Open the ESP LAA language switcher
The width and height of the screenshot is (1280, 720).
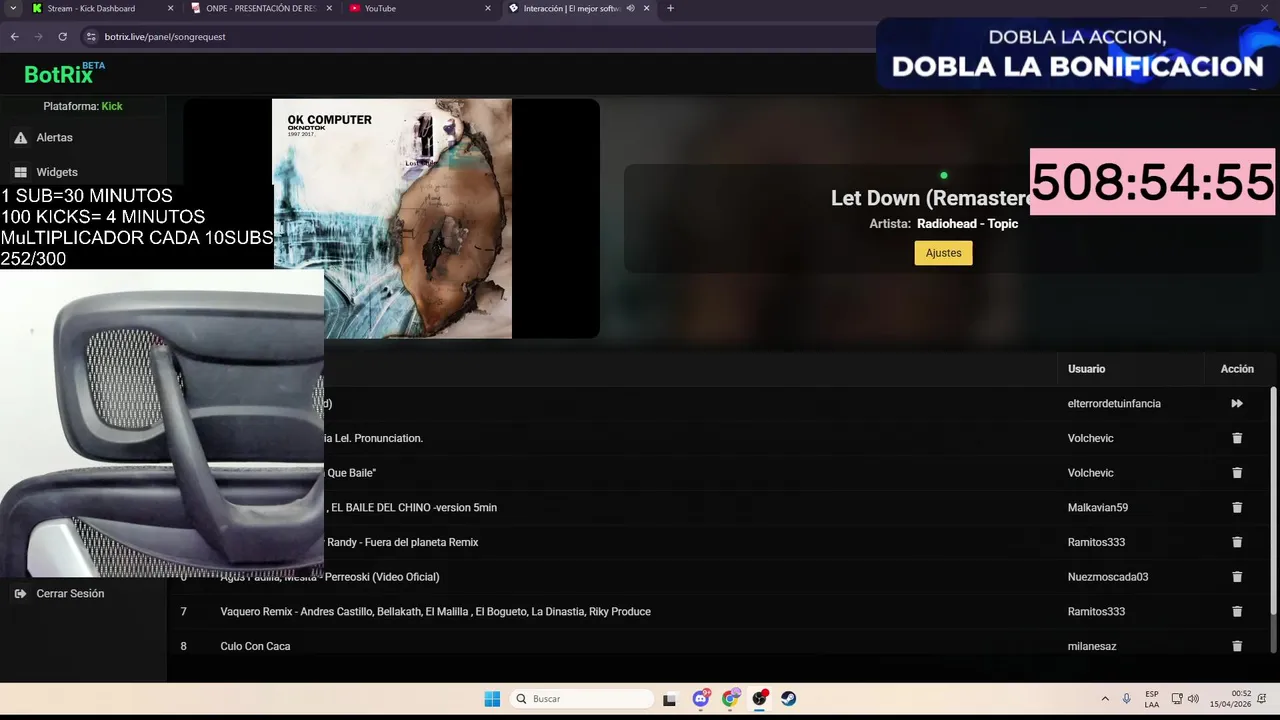[x=1152, y=699]
